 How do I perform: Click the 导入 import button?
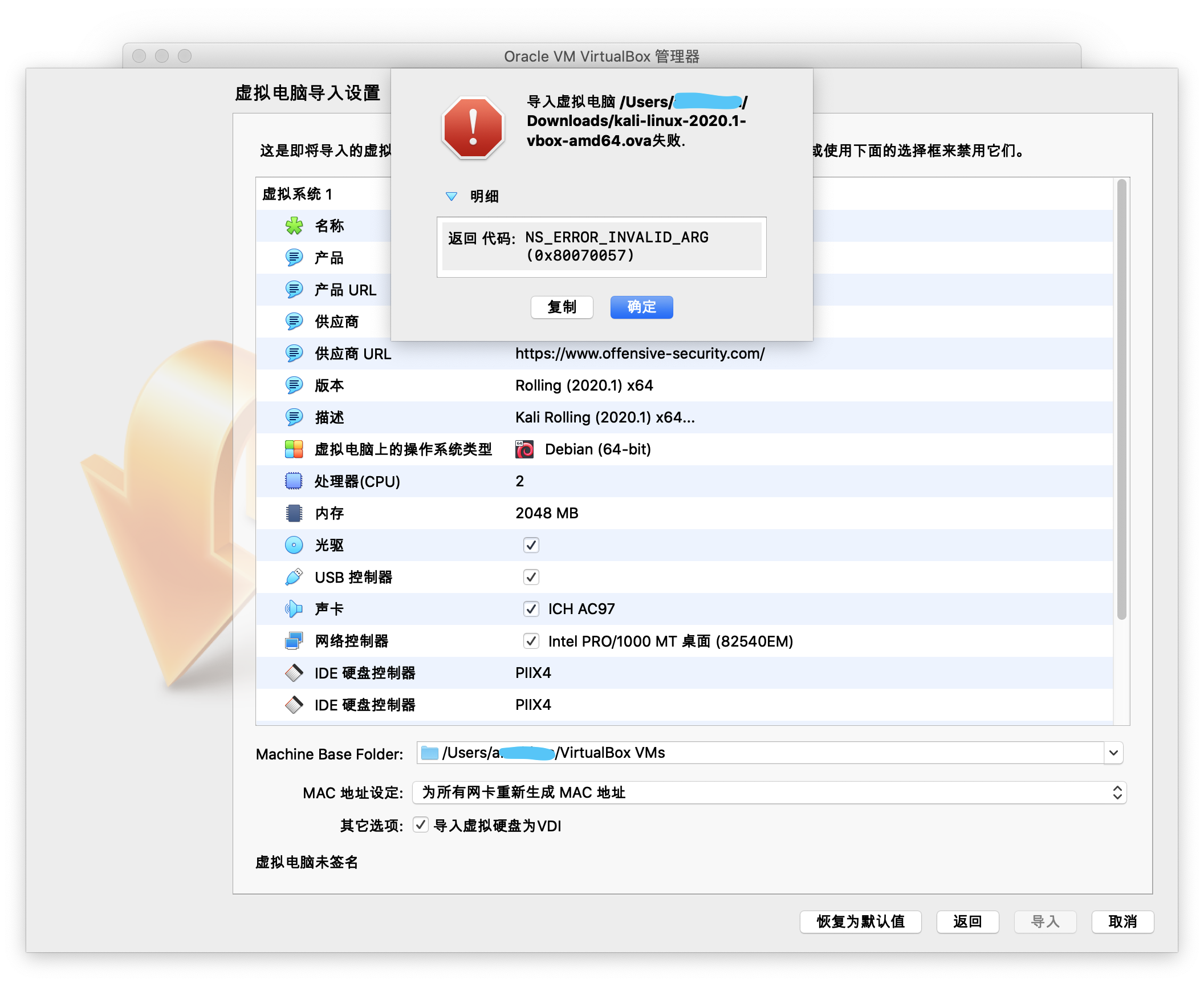tap(1046, 921)
